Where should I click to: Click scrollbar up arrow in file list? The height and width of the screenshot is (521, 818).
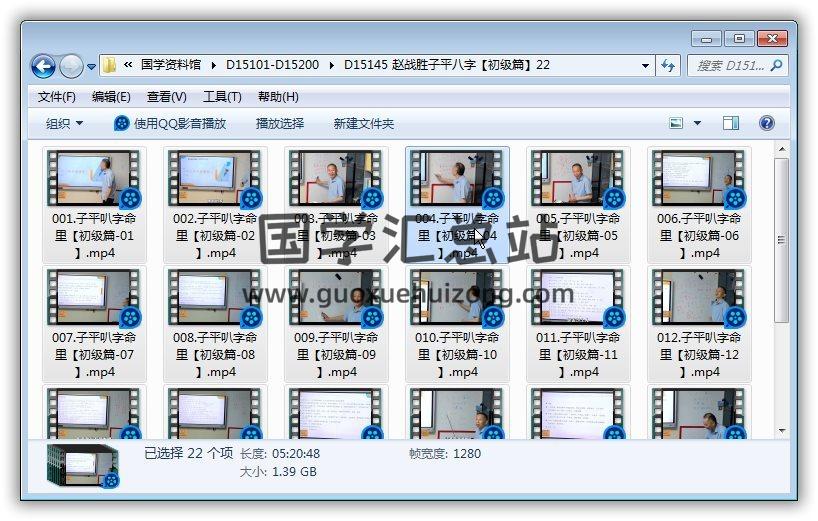[x=781, y=150]
